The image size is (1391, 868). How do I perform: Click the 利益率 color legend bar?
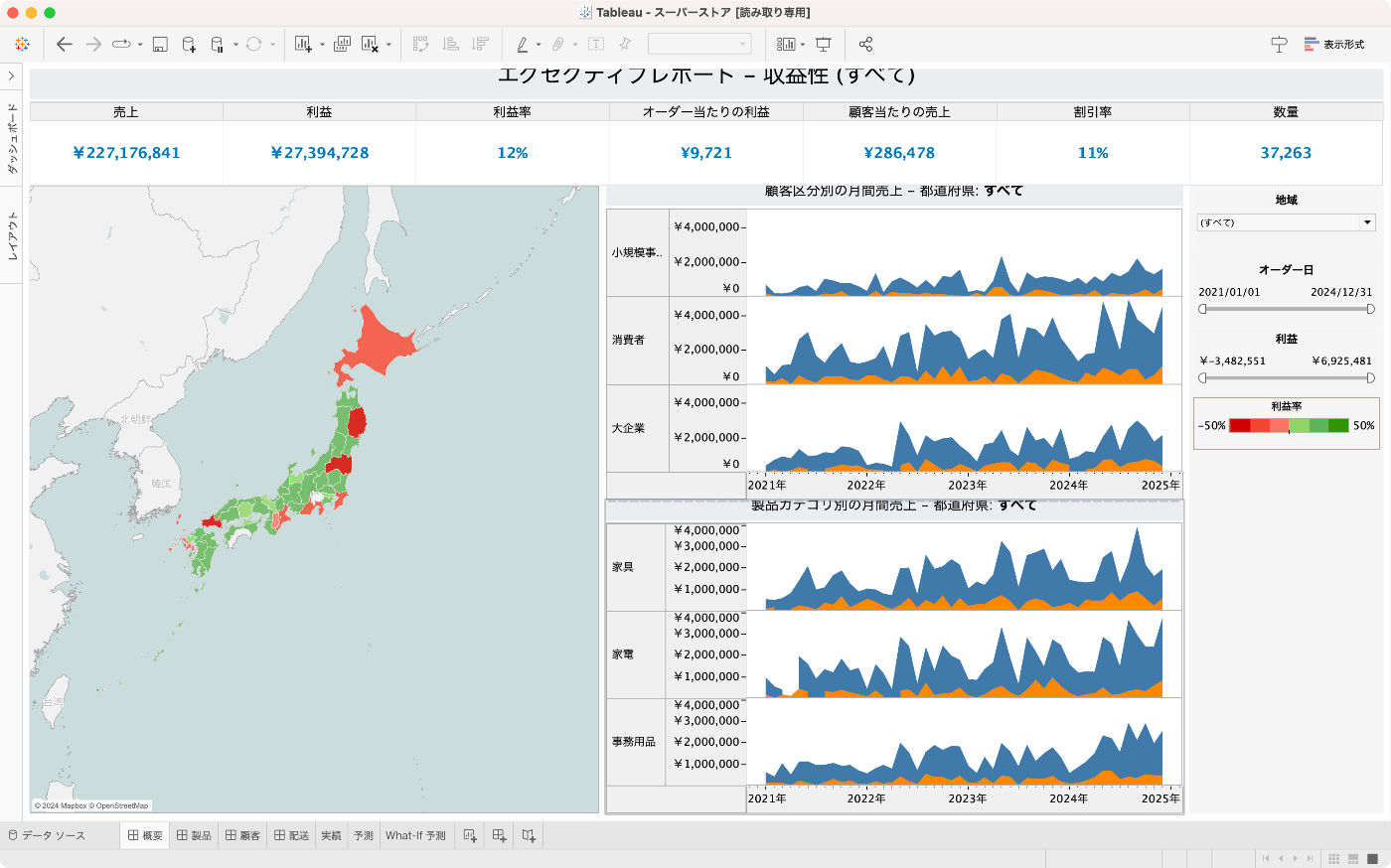click(1289, 426)
